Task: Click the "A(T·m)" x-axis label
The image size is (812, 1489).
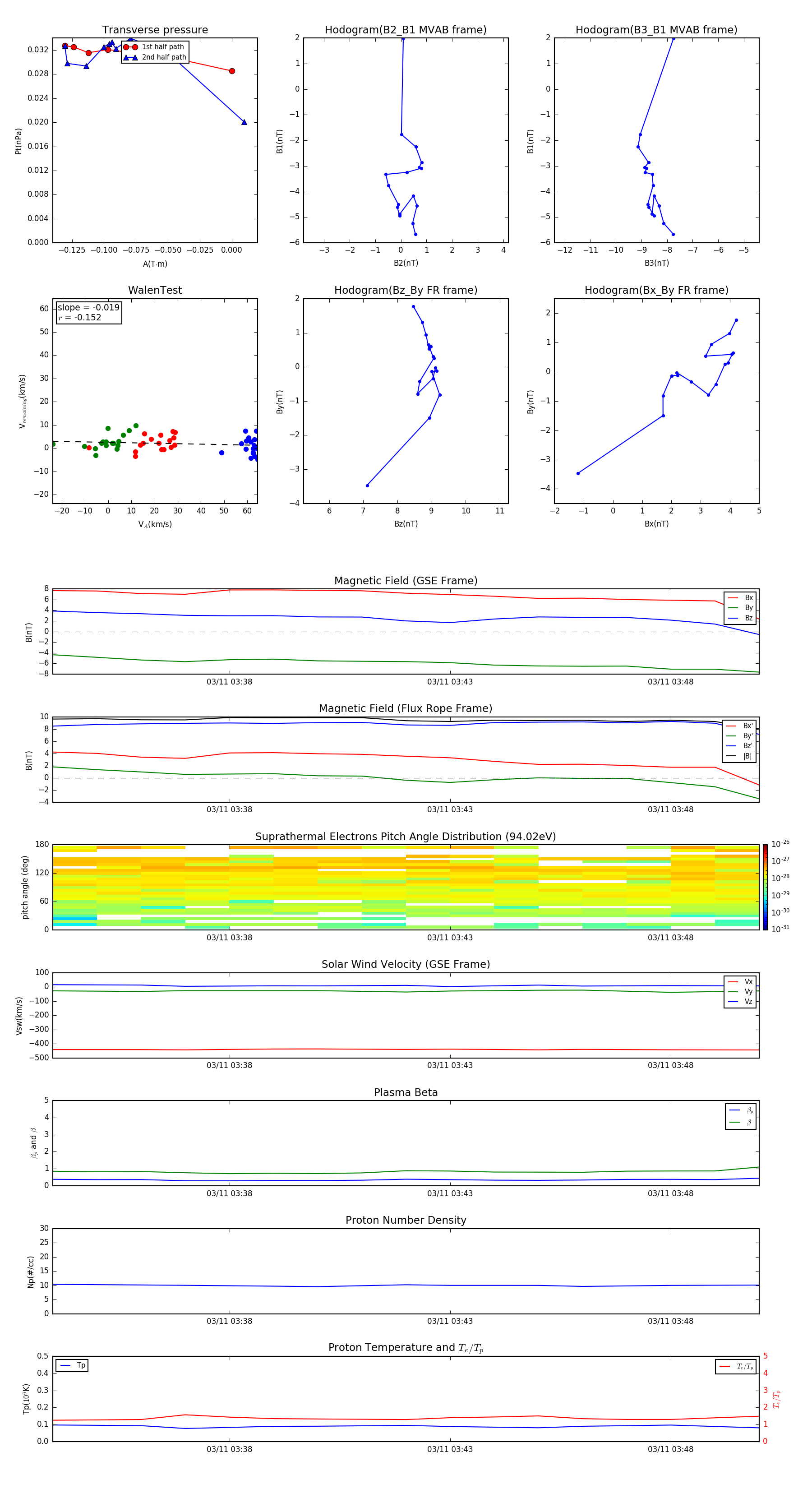Action: point(155,264)
